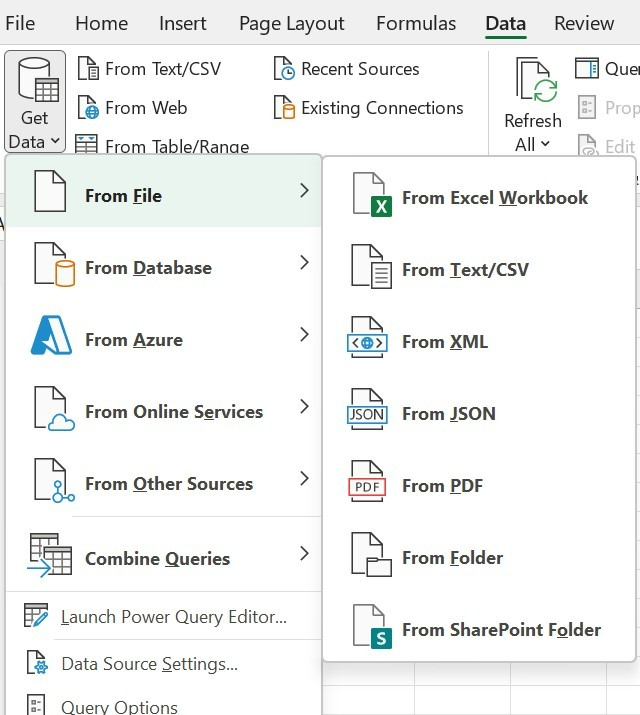
Task: Select the Combine Queries menu label
Action: [x=158, y=559]
